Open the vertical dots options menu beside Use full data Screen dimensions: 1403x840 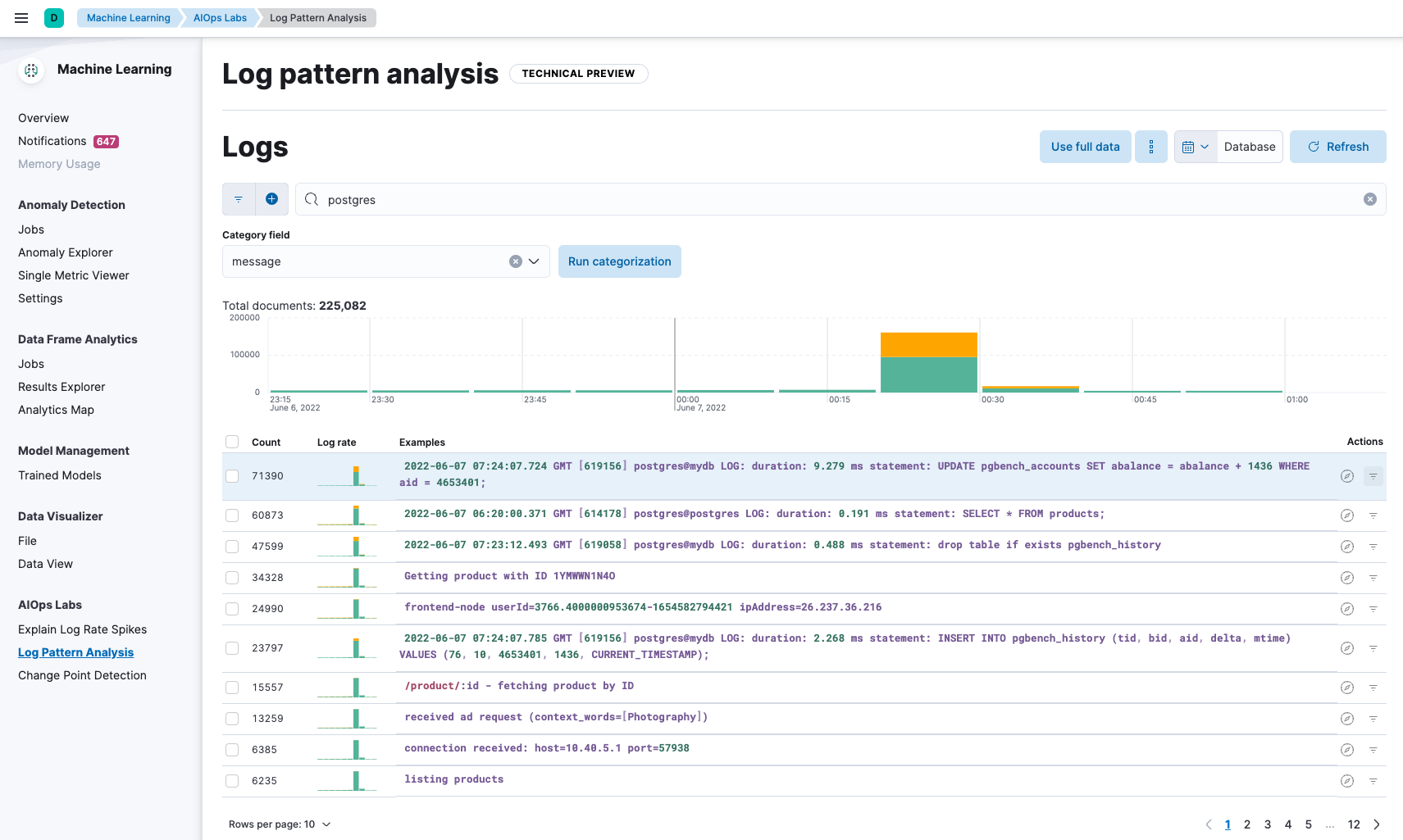tap(1150, 147)
